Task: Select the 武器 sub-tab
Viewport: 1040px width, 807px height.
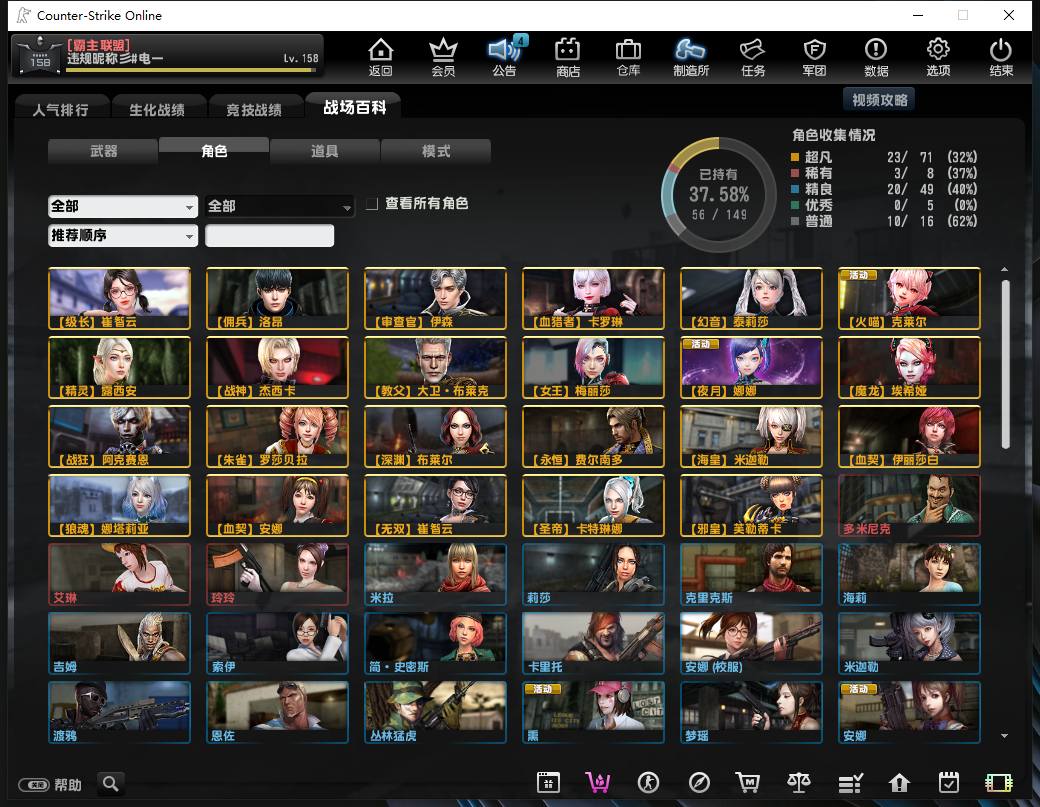Action: (x=103, y=151)
